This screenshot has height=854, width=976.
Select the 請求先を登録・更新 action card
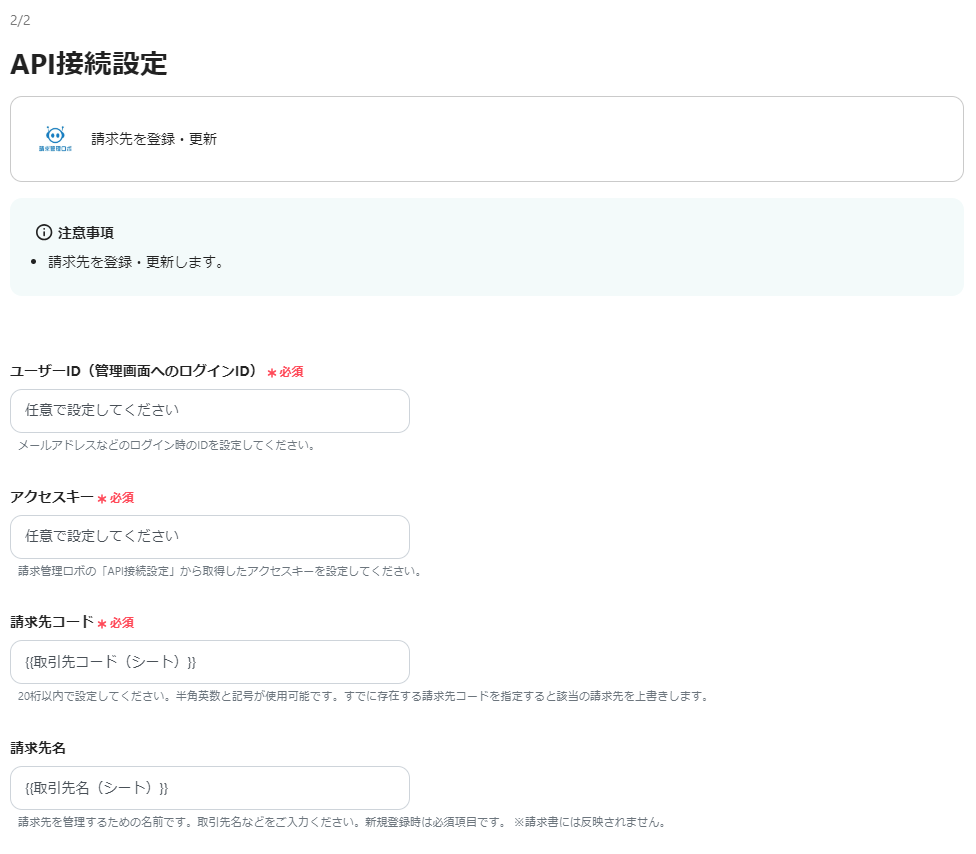point(487,139)
